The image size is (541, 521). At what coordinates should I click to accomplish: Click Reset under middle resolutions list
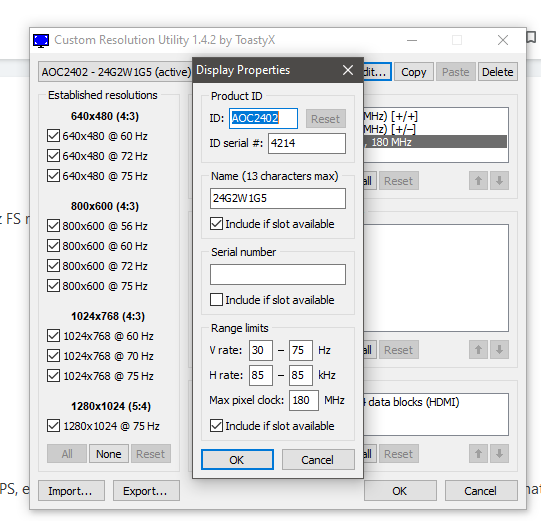point(399,350)
